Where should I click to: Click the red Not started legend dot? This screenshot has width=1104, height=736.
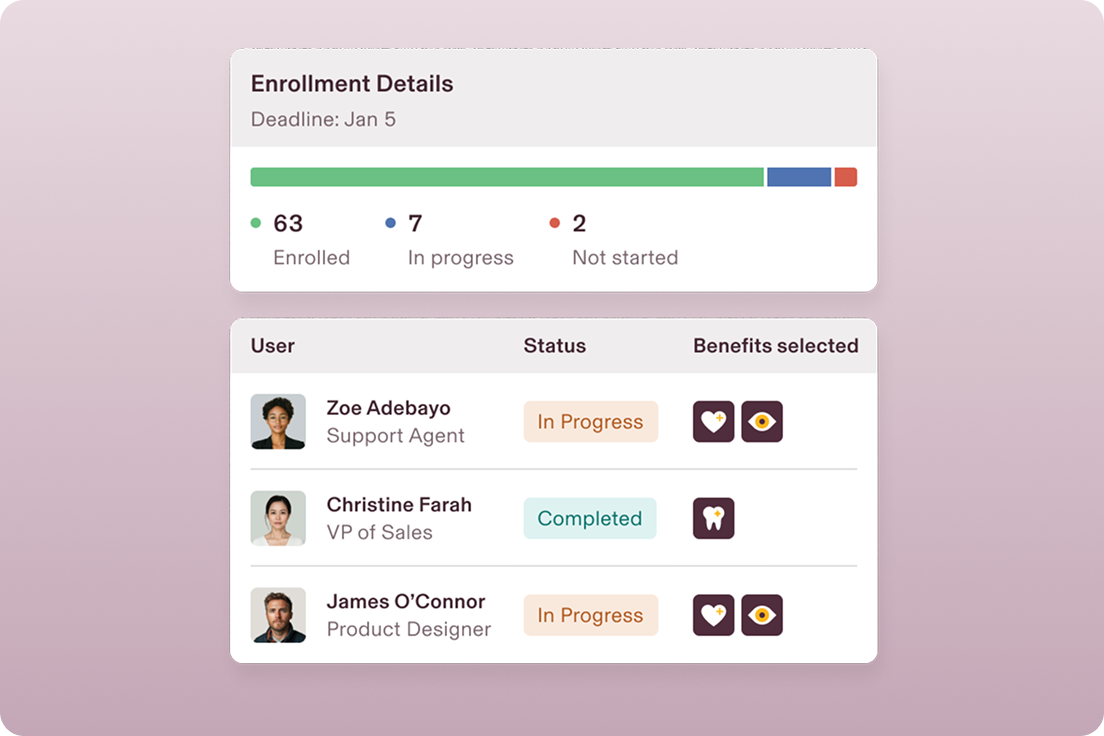click(x=556, y=223)
